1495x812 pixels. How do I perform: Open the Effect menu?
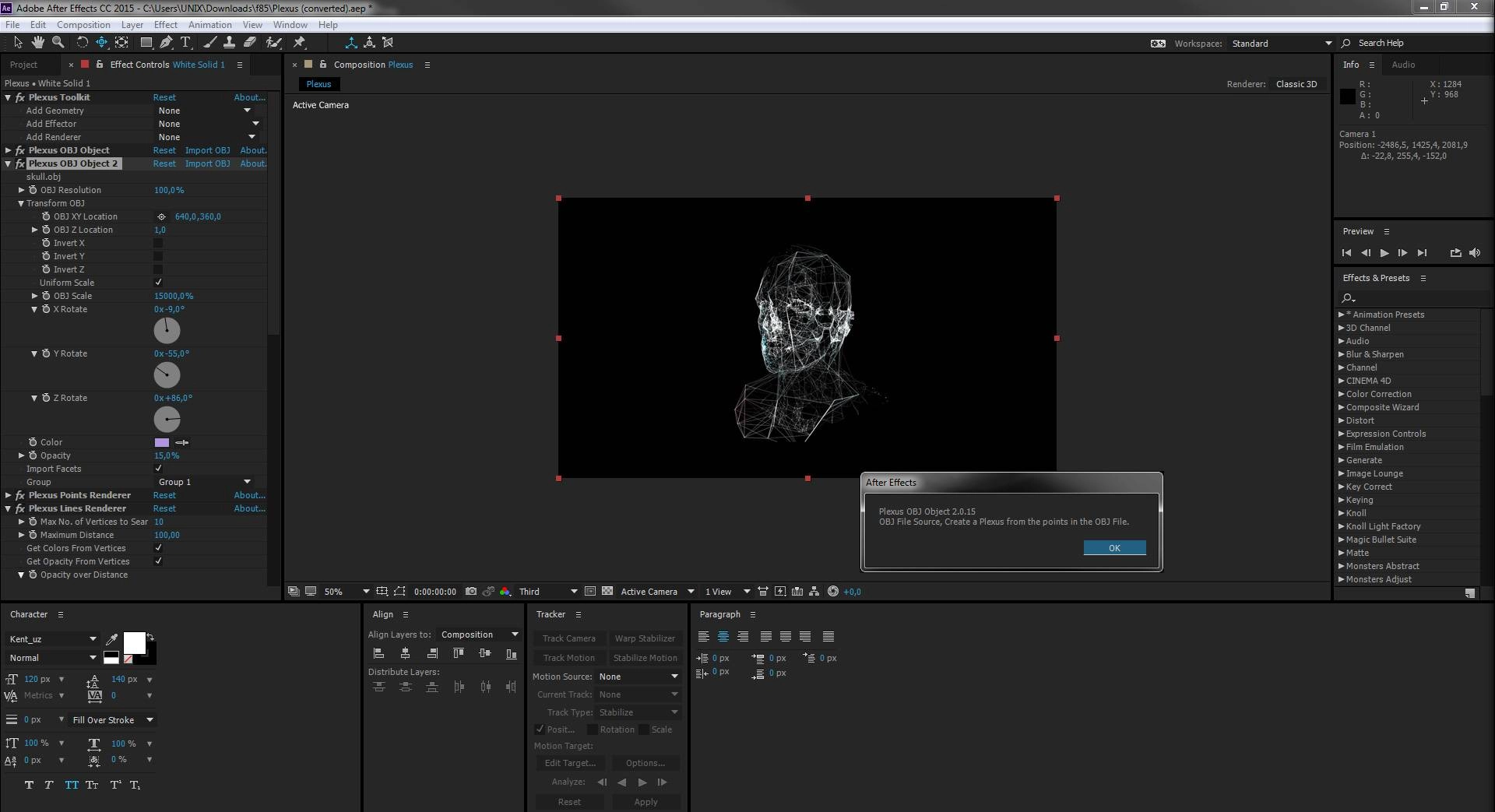click(x=166, y=25)
